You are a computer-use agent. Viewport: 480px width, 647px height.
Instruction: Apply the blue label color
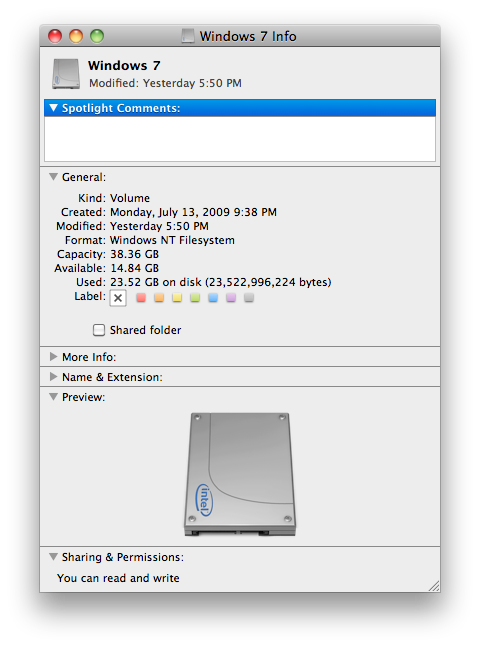tap(213, 298)
